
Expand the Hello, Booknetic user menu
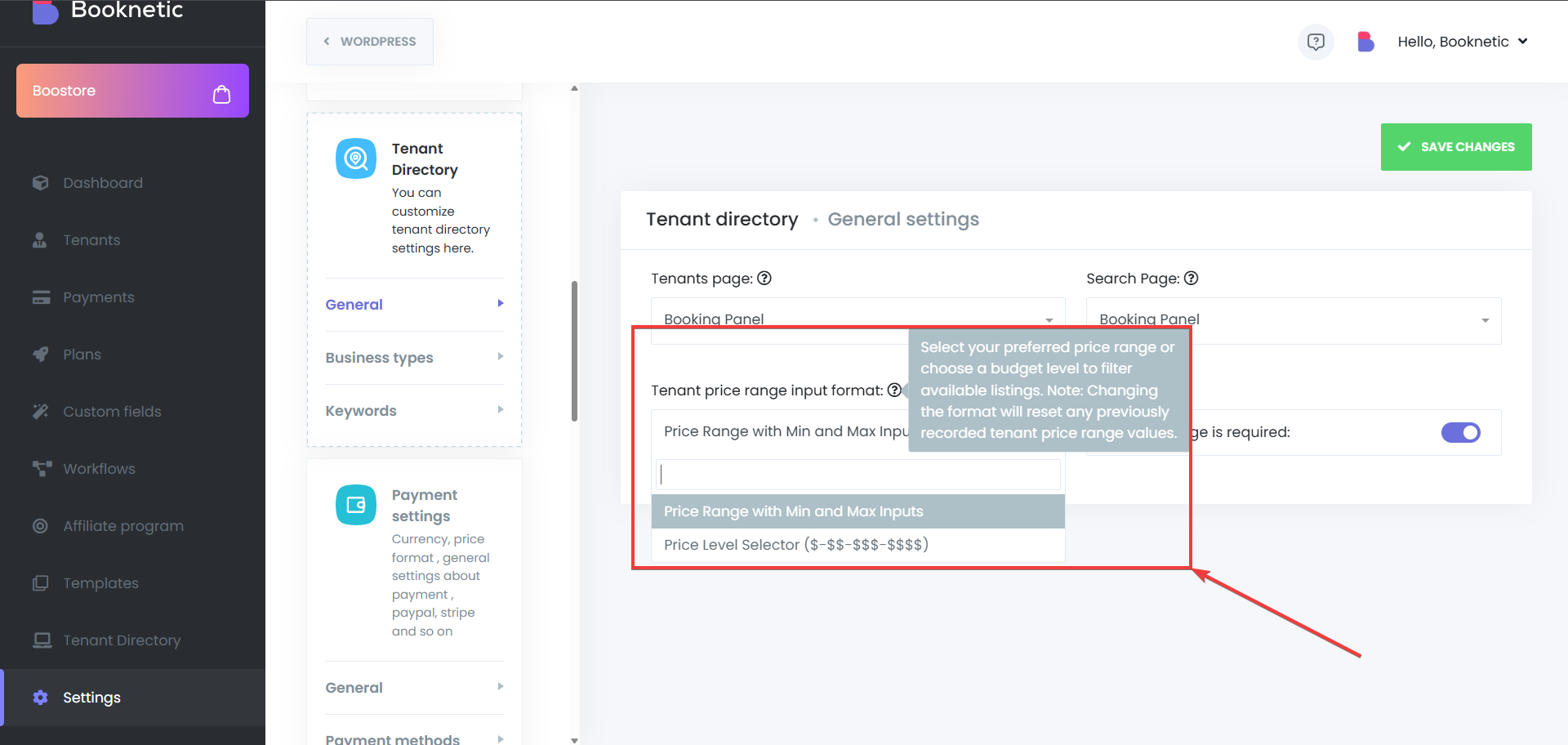tap(1462, 42)
